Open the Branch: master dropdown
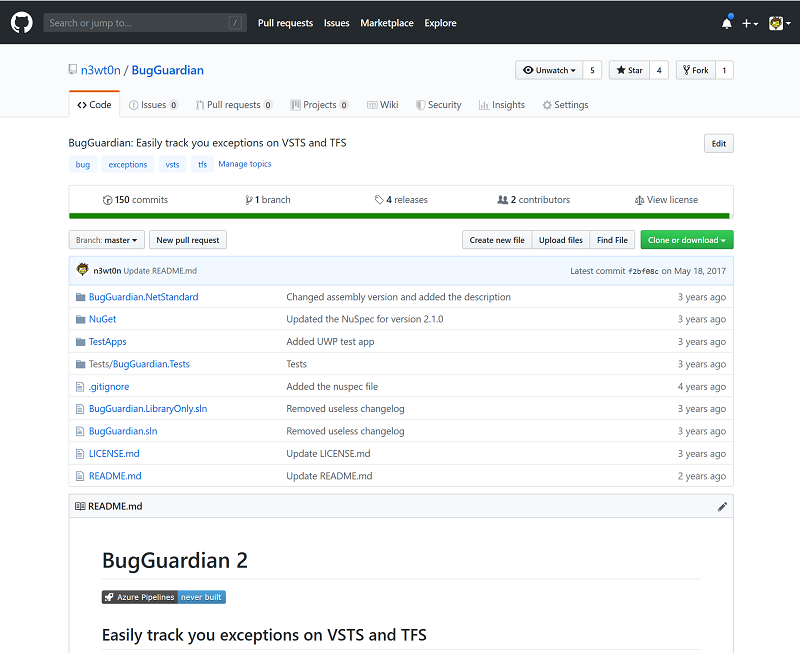This screenshot has width=800, height=653. (x=107, y=240)
